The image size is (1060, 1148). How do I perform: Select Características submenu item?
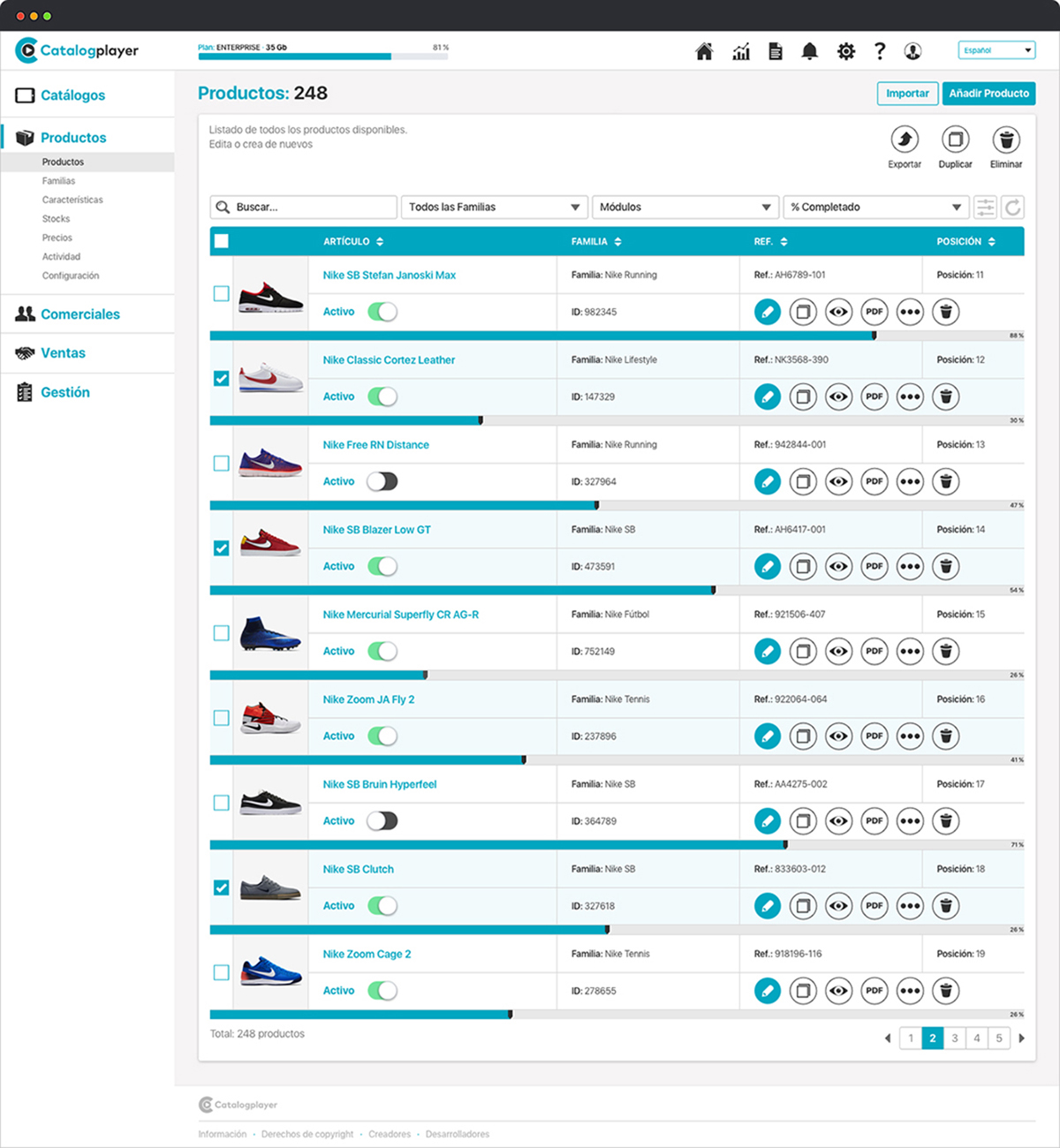72,200
